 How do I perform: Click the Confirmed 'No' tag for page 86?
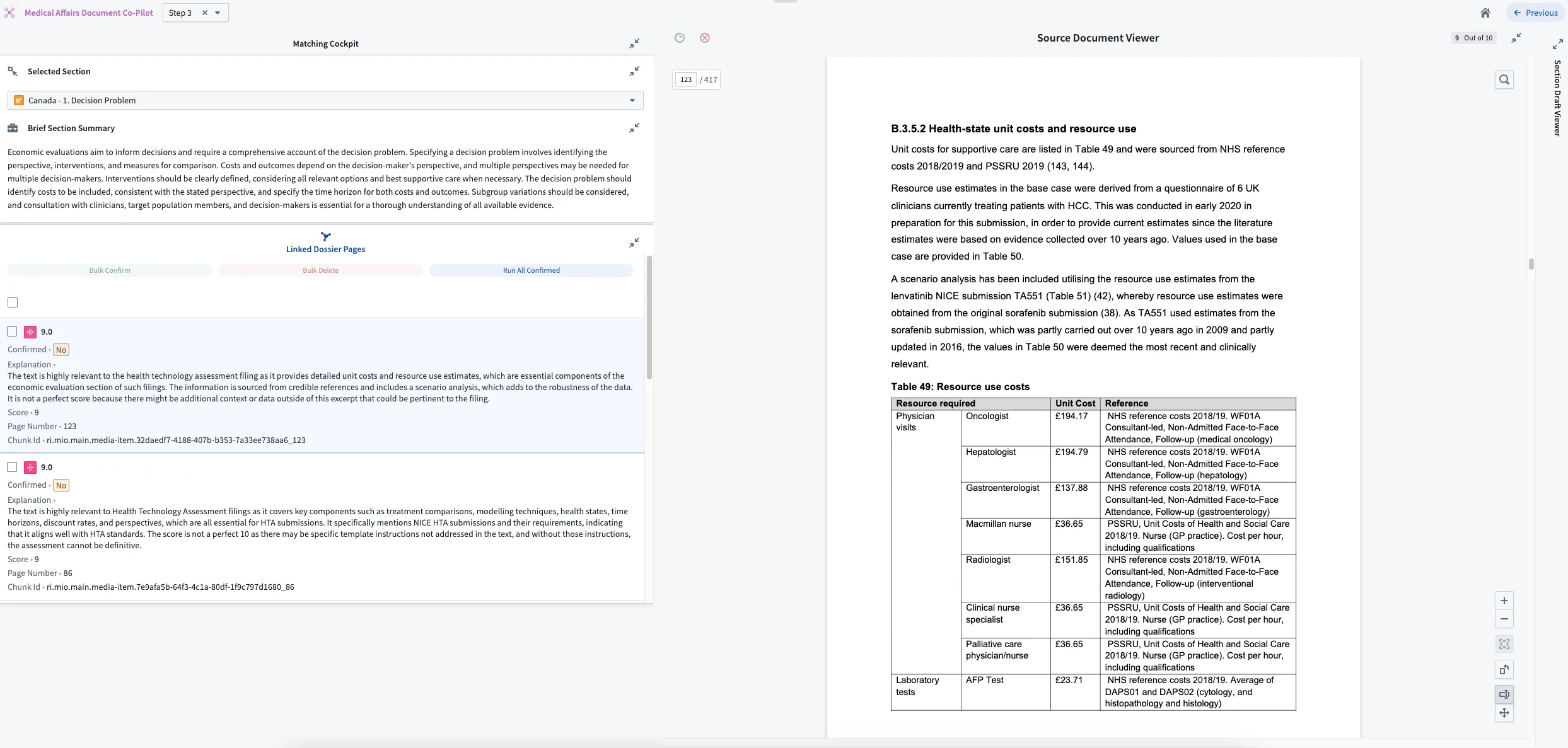pyautogui.click(x=61, y=485)
